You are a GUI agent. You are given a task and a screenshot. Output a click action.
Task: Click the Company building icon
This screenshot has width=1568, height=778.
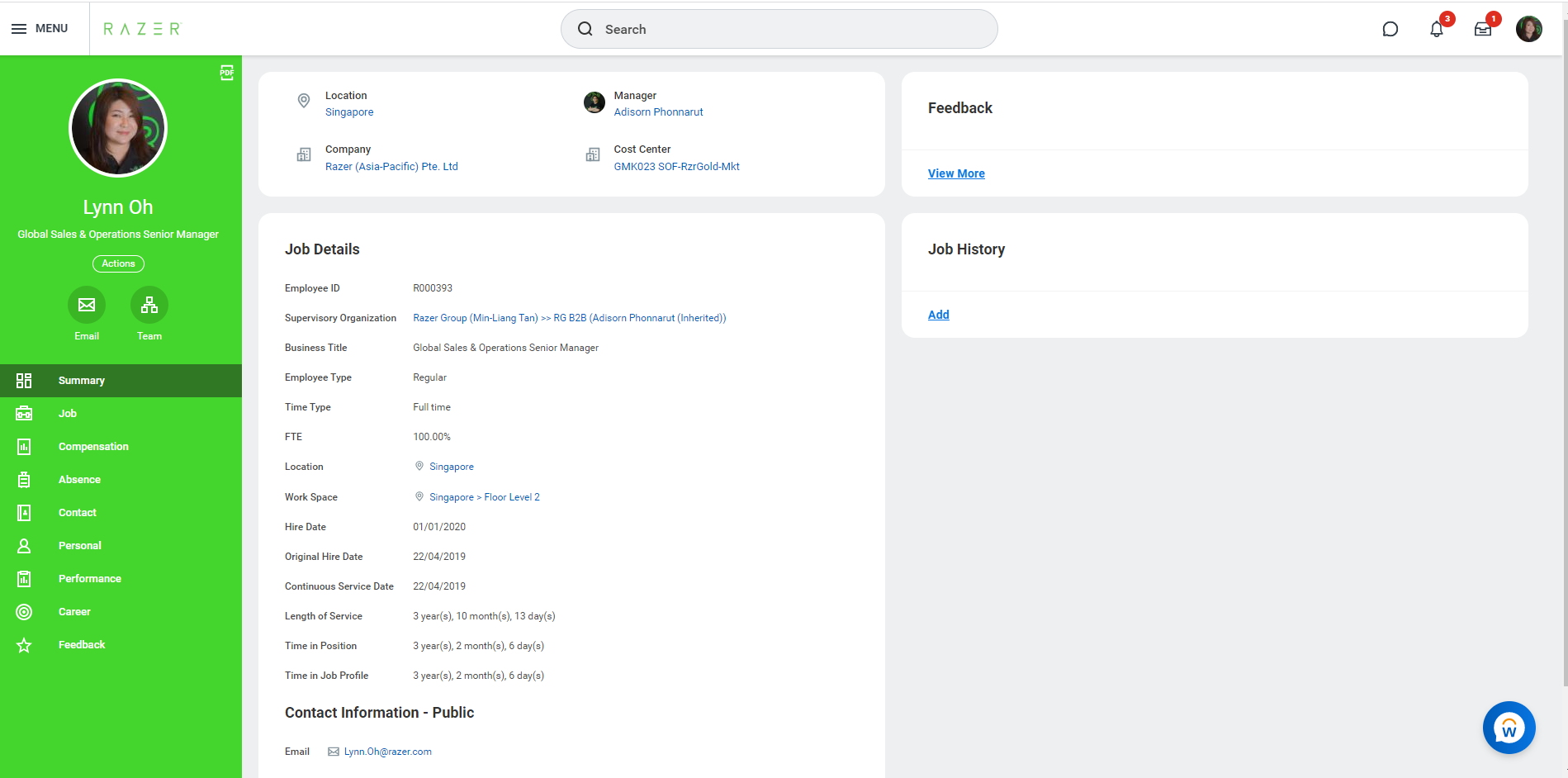pyautogui.click(x=304, y=154)
